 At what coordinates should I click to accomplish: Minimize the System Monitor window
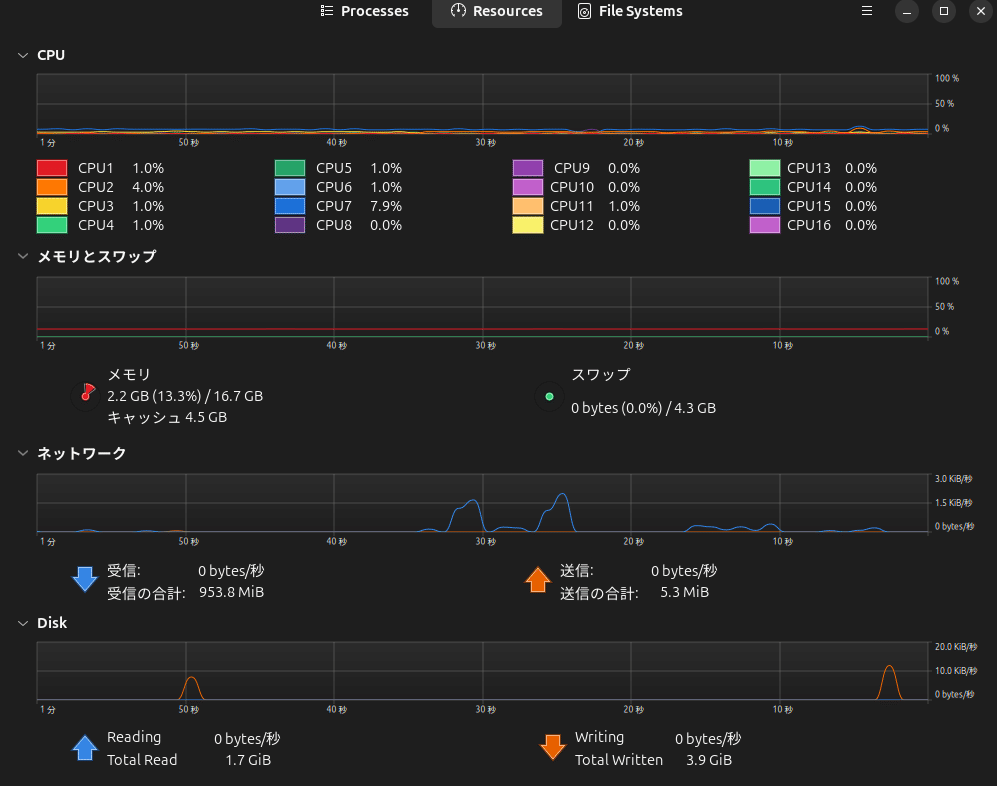click(x=907, y=11)
